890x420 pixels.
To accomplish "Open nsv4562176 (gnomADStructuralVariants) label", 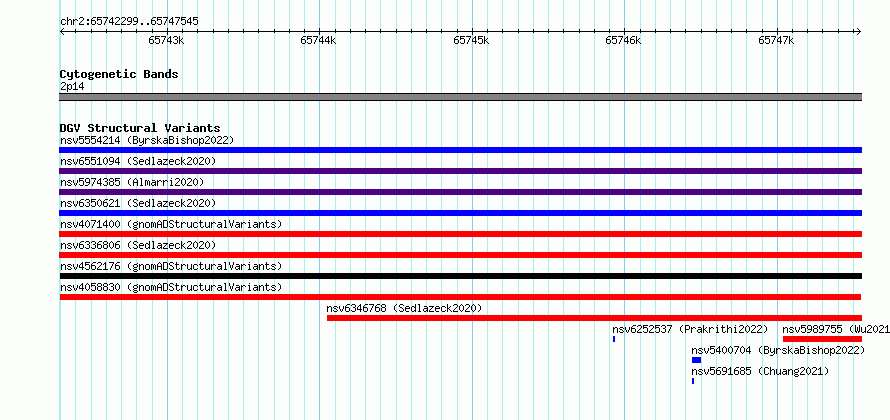I will pos(171,266).
